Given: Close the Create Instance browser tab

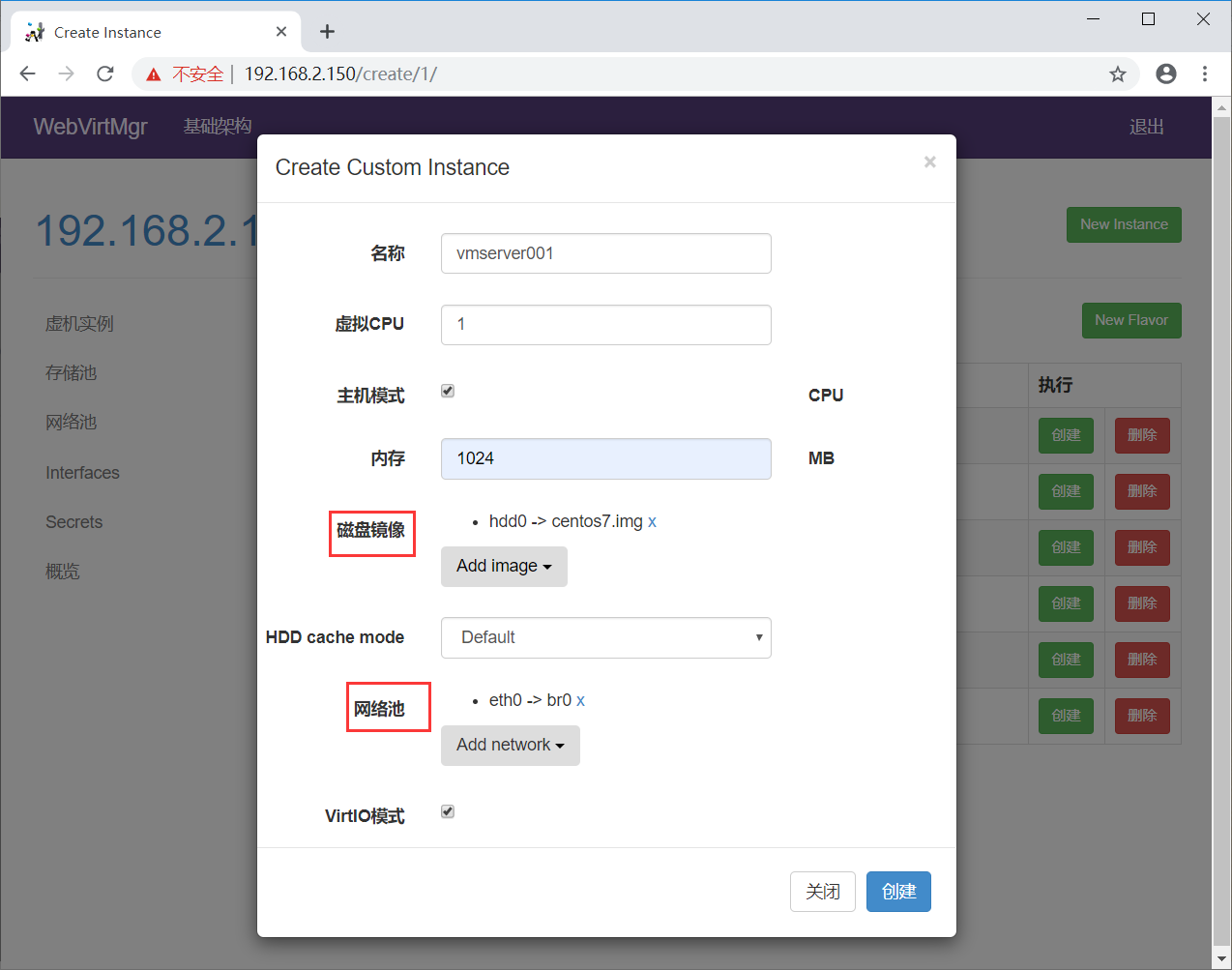Looking at the screenshot, I should pos(281,32).
